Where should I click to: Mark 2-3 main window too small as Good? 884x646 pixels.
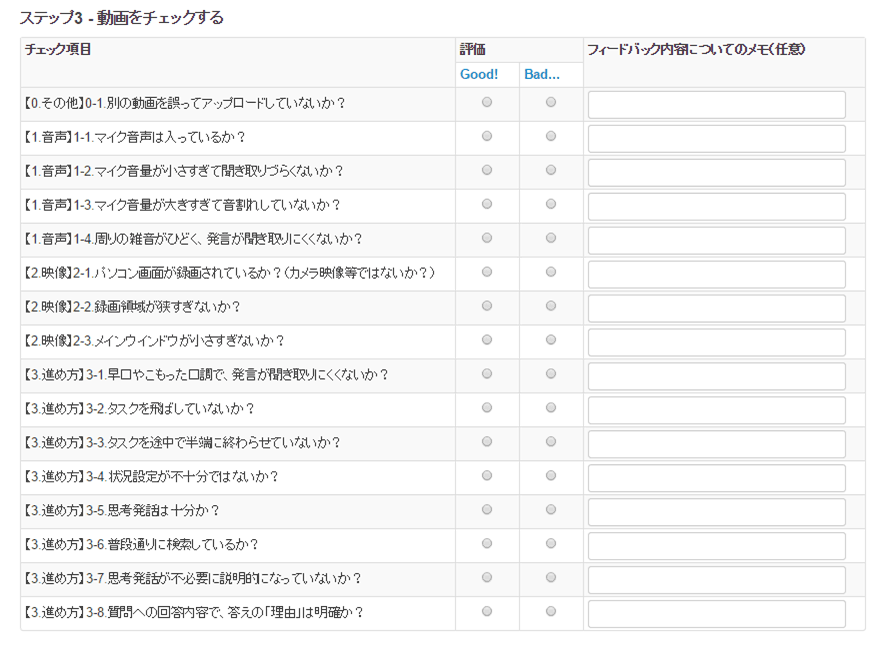coord(487,340)
